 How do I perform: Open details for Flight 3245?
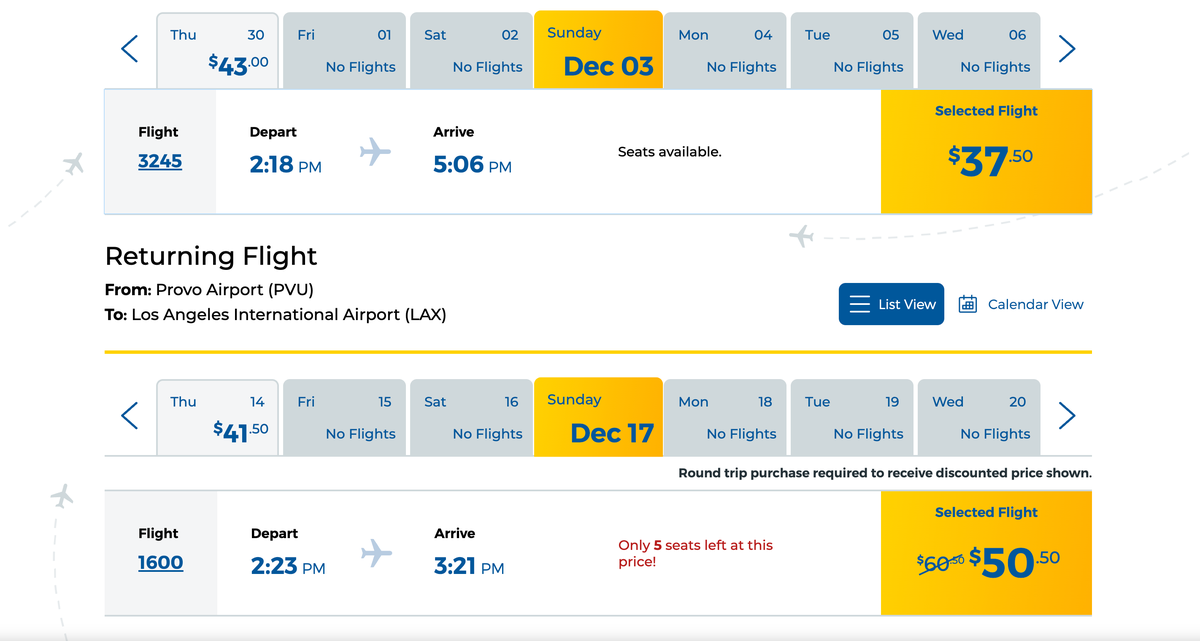pos(160,160)
